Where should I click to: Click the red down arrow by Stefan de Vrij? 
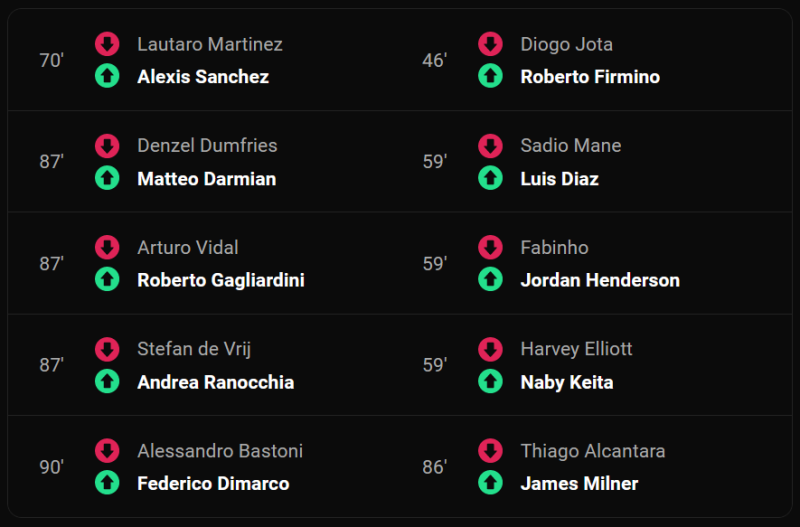click(x=107, y=349)
